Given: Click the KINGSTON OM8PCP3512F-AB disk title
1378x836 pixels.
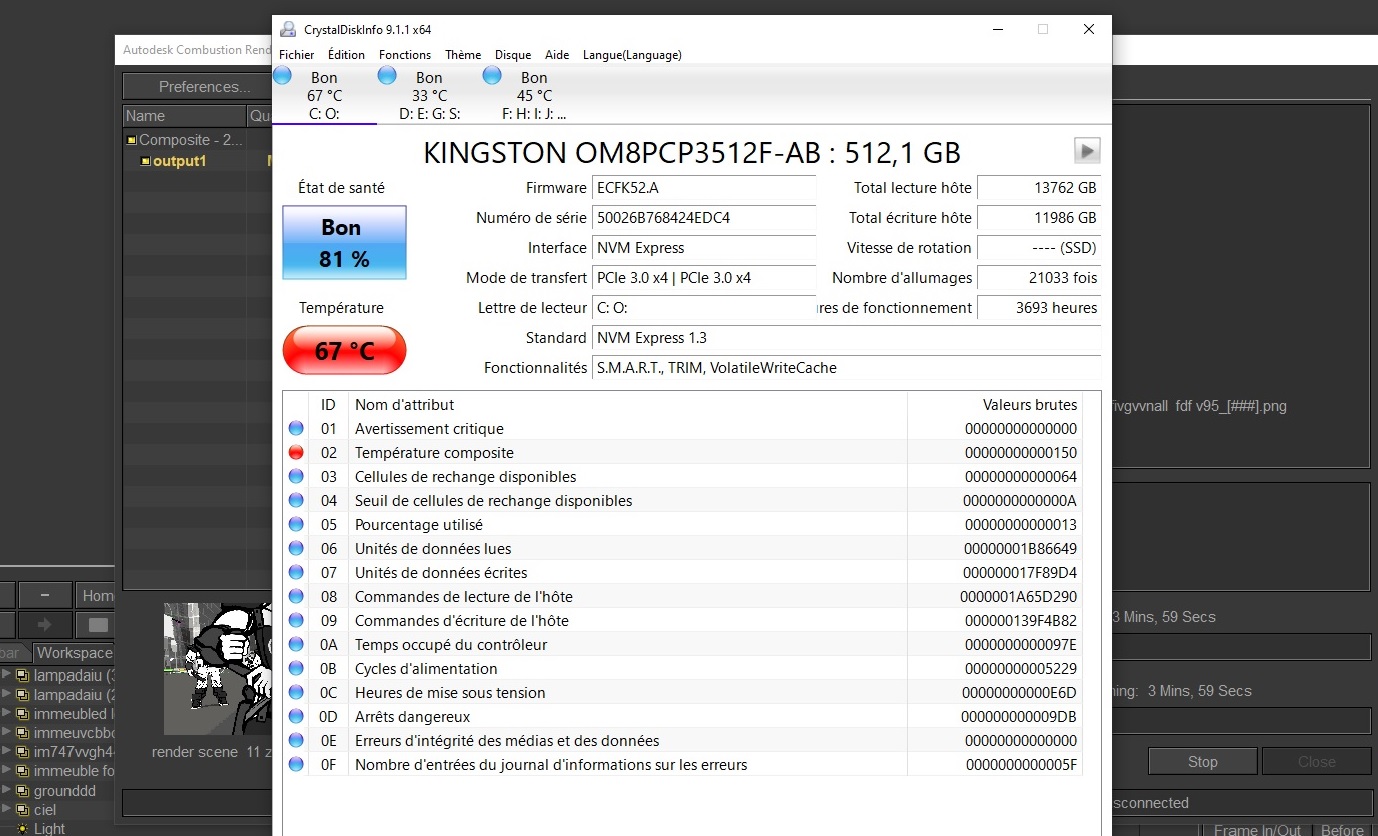Looking at the screenshot, I should pos(692,152).
